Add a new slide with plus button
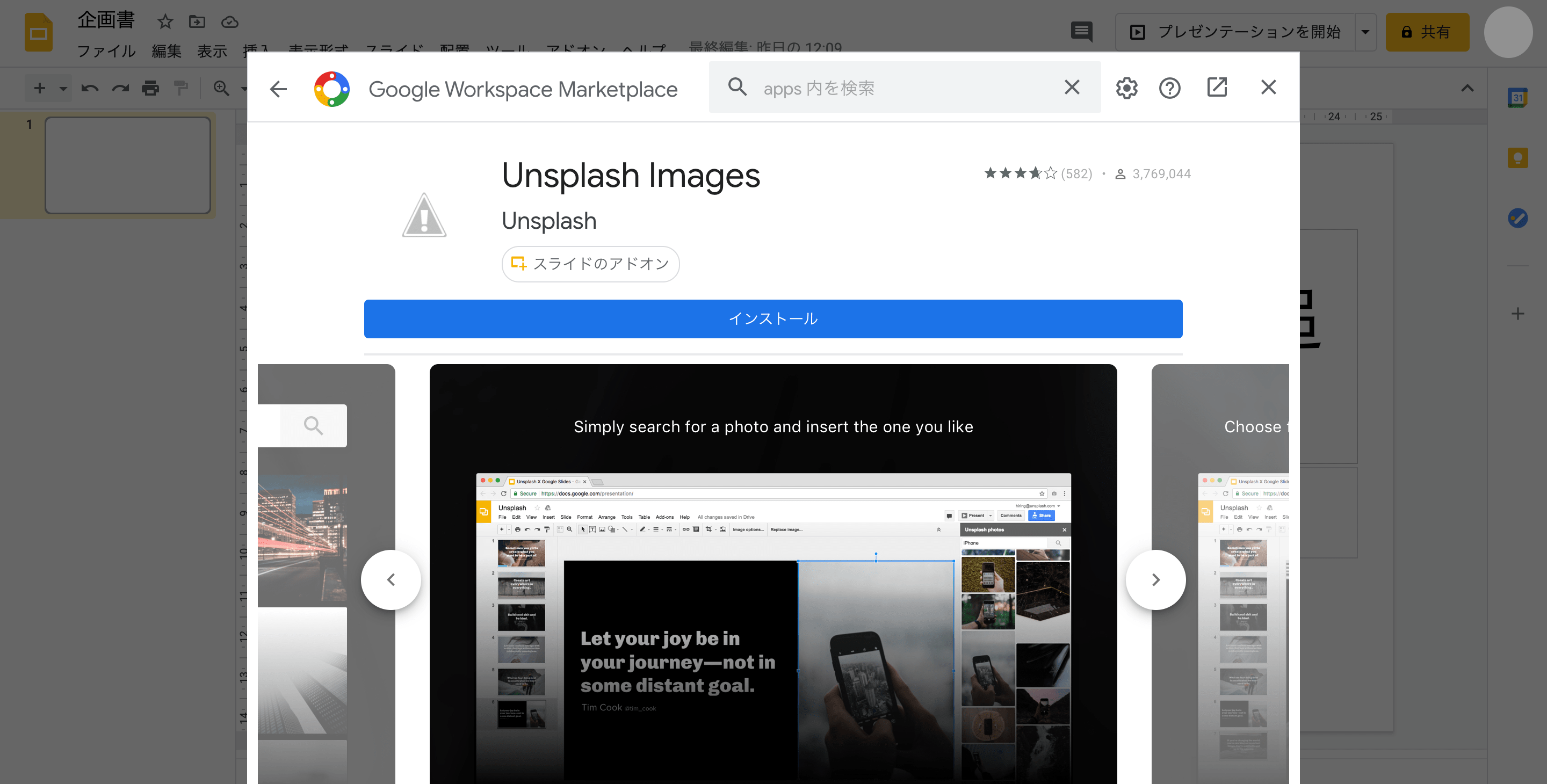 tap(40, 89)
